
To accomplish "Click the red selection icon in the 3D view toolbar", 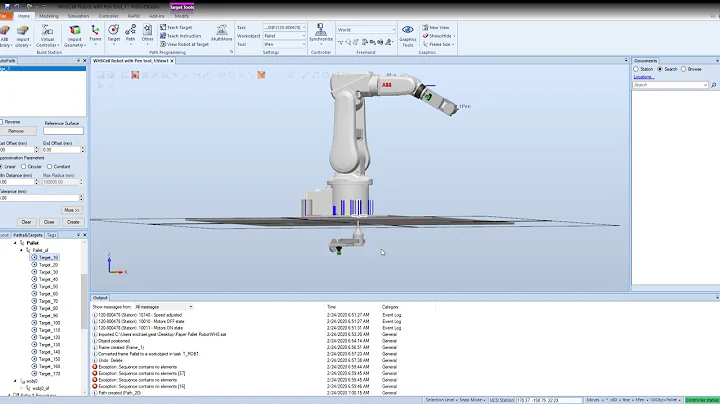I will (135, 75).
